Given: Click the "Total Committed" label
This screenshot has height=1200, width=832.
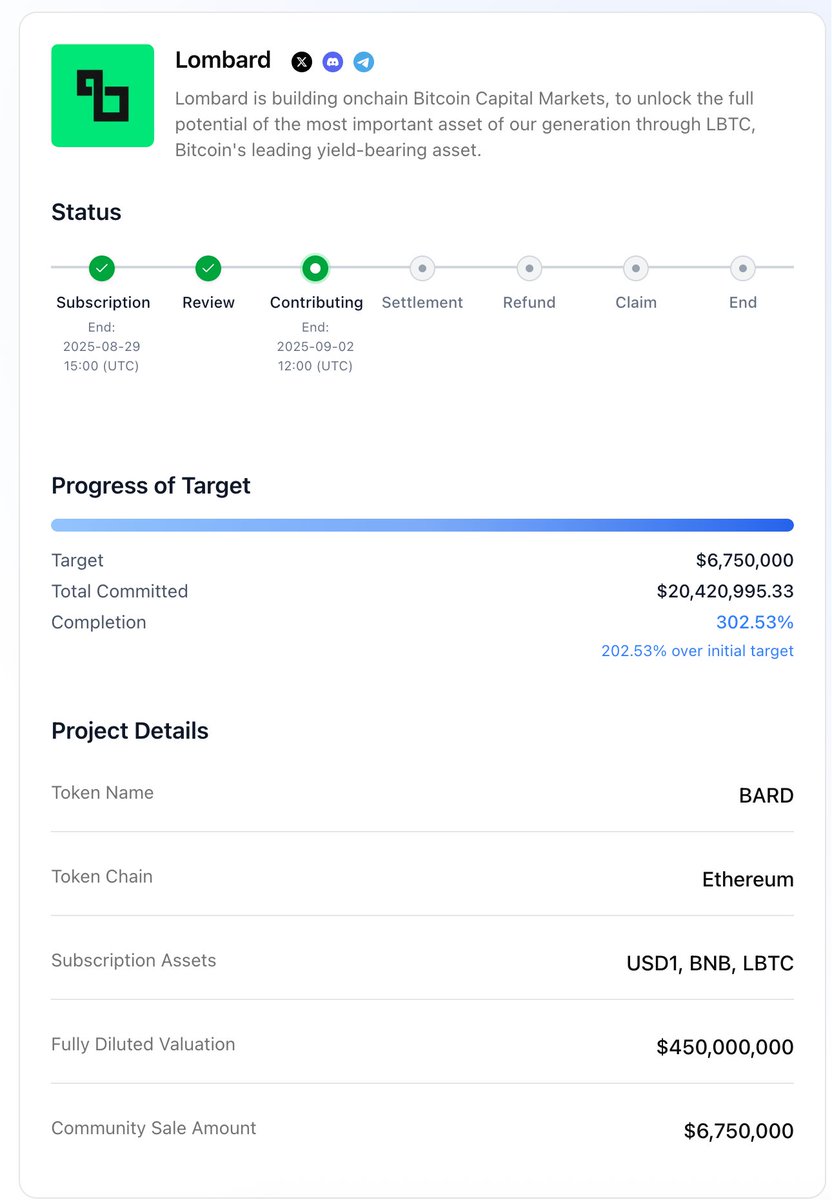Looking at the screenshot, I should (x=120, y=591).
